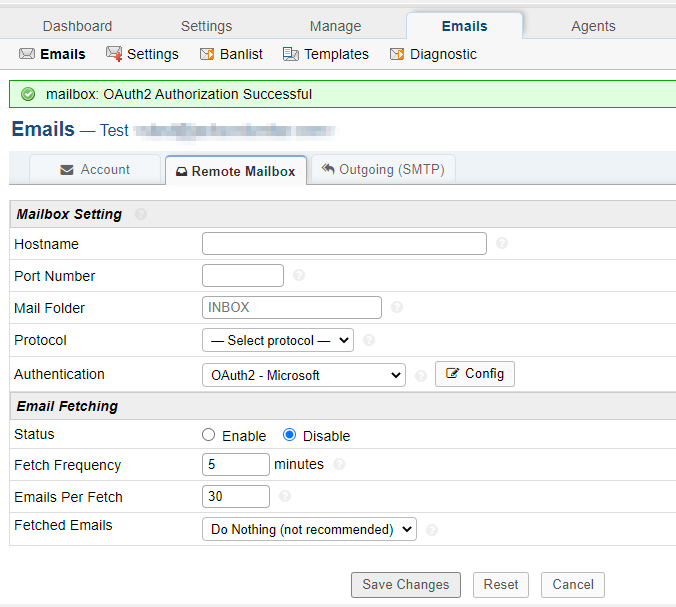Click the help icon next to Fetch Frequency
The height and width of the screenshot is (607, 676).
coord(340,464)
